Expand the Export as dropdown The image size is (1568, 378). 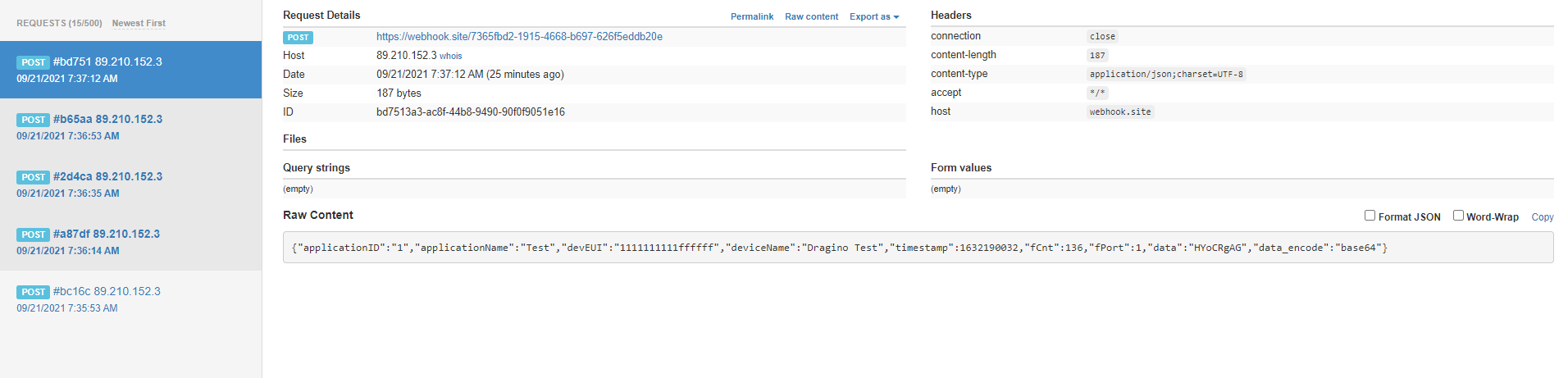(x=874, y=16)
